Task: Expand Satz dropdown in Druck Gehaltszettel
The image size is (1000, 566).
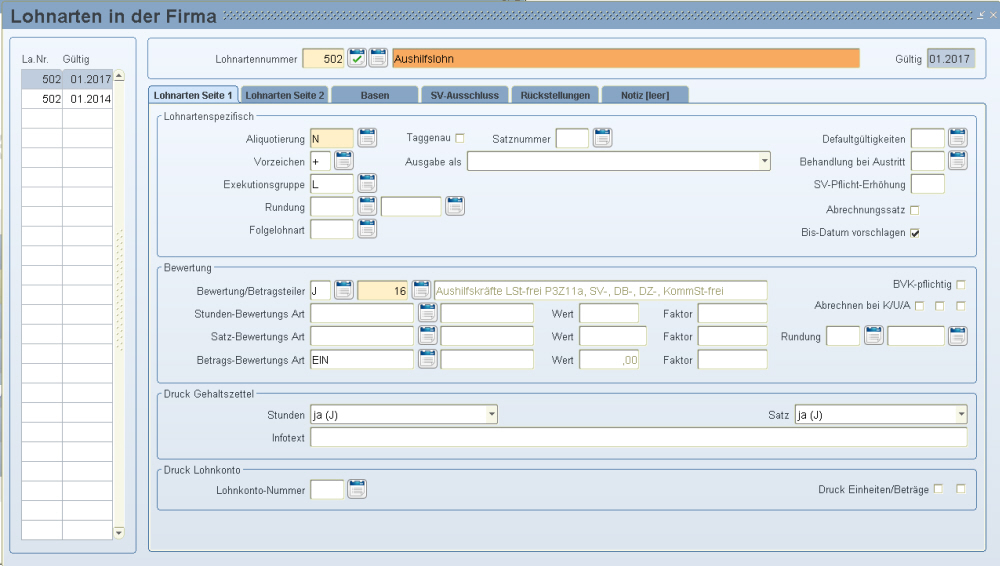Action: (961, 415)
